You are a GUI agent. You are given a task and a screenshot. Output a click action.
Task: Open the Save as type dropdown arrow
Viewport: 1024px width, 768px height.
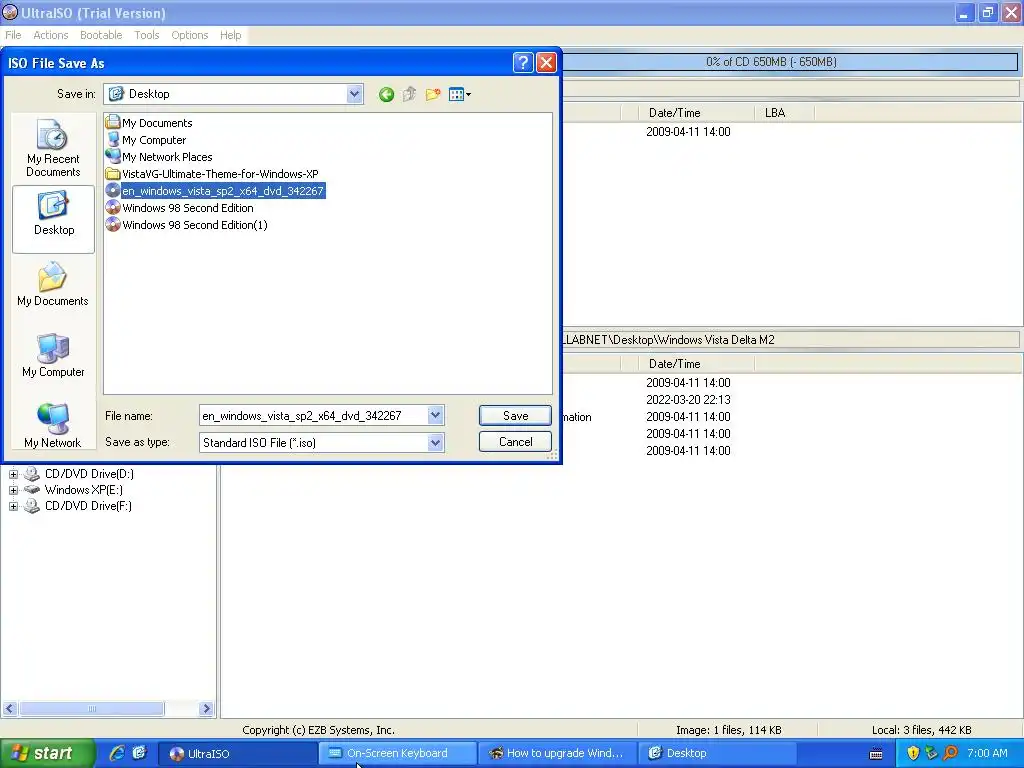[x=435, y=443]
